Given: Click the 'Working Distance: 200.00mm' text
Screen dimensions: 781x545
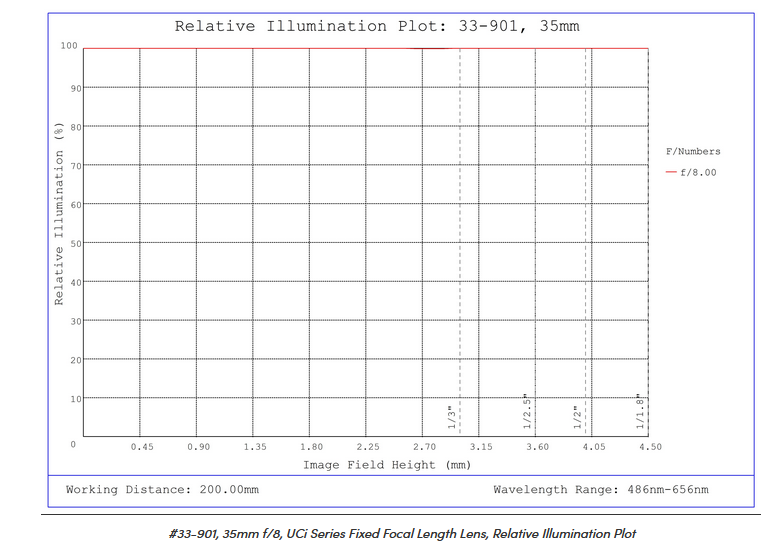Looking at the screenshot, I should coord(162,490).
